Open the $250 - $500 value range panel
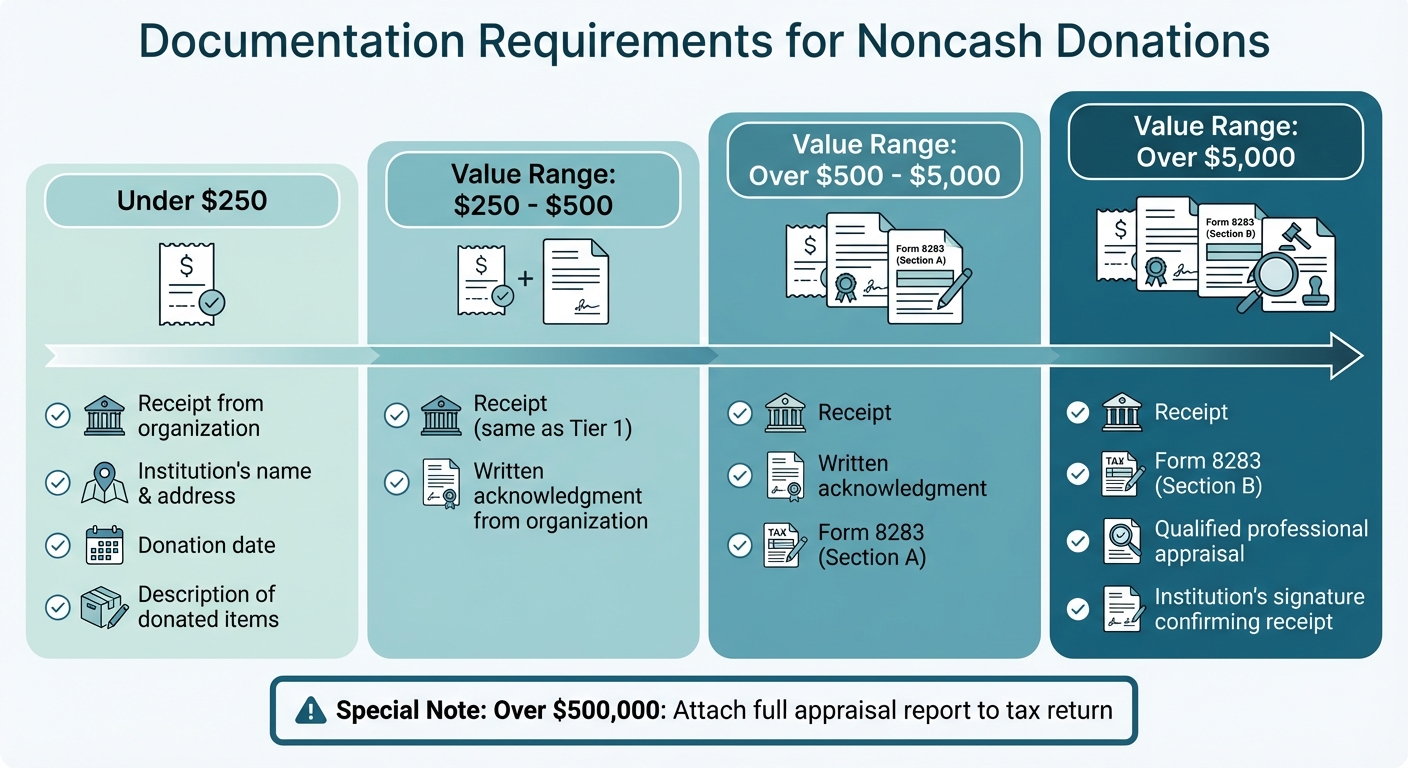Viewport: 1408px width, 768px height. click(x=533, y=188)
